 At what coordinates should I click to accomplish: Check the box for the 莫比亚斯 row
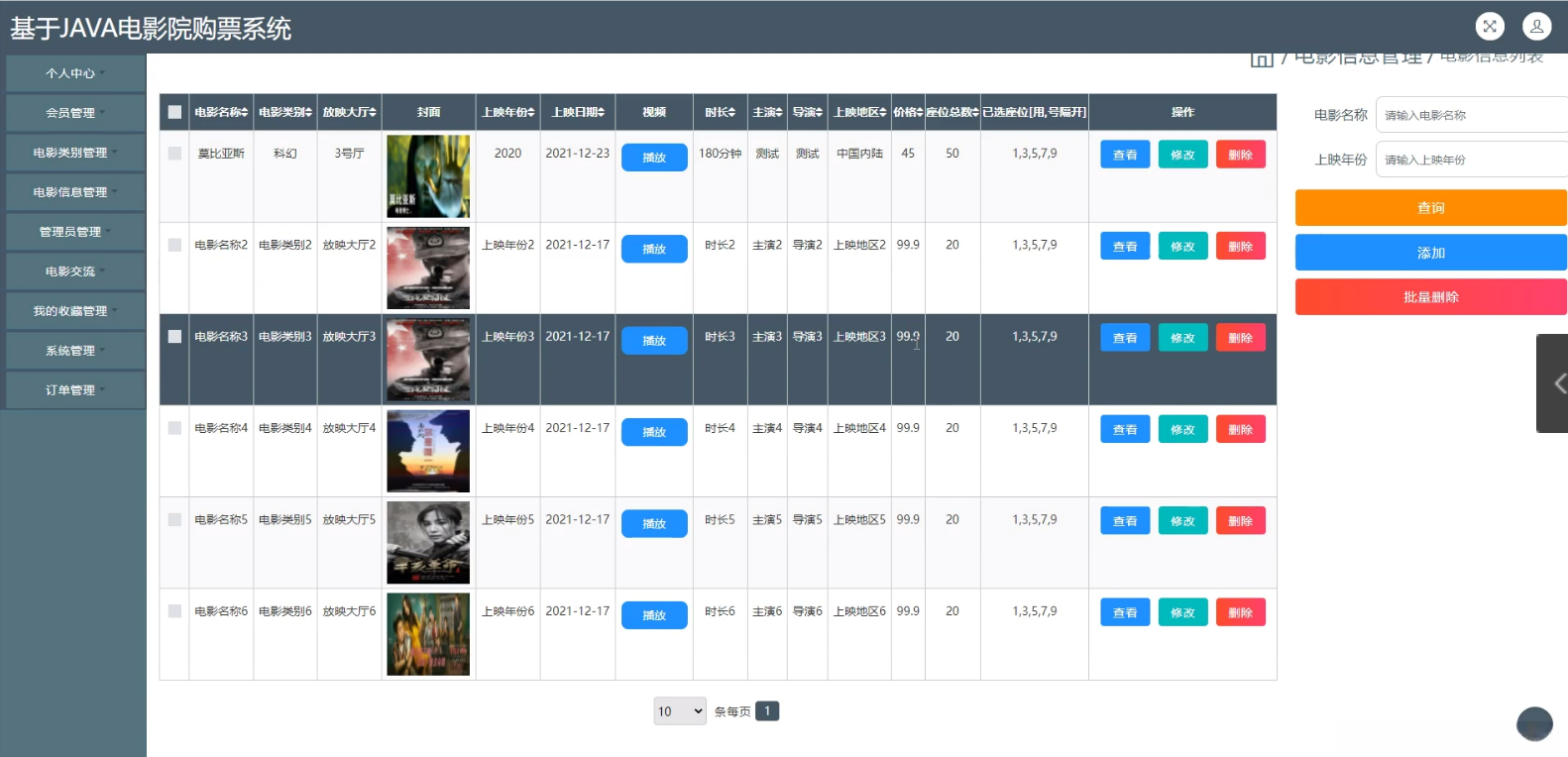[174, 154]
